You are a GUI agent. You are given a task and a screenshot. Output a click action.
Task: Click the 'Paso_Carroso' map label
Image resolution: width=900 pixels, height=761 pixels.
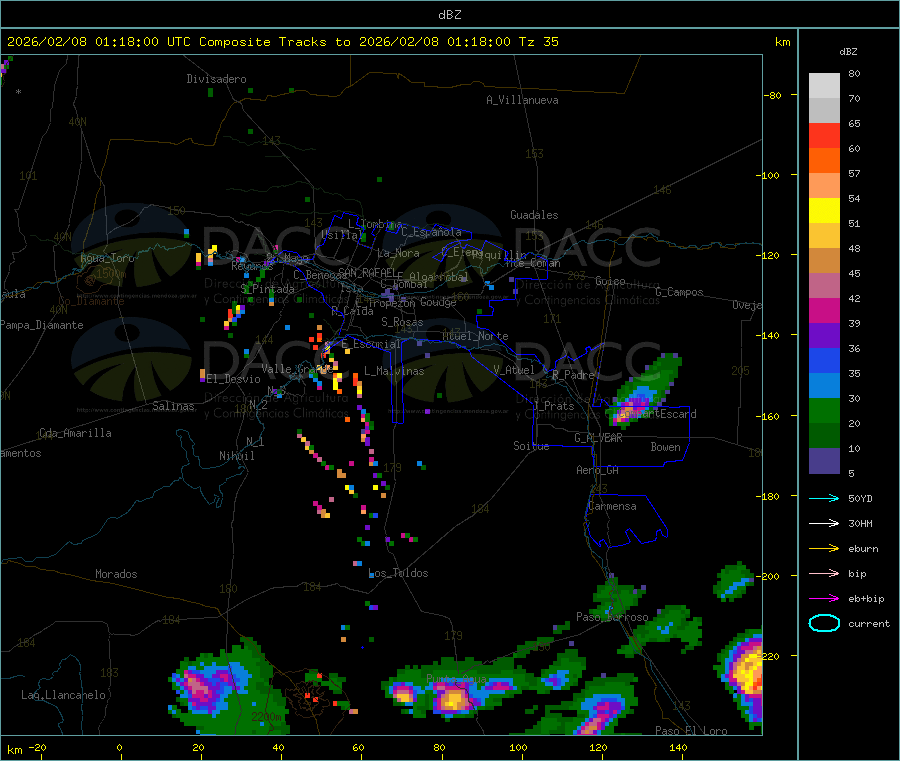tap(612, 617)
